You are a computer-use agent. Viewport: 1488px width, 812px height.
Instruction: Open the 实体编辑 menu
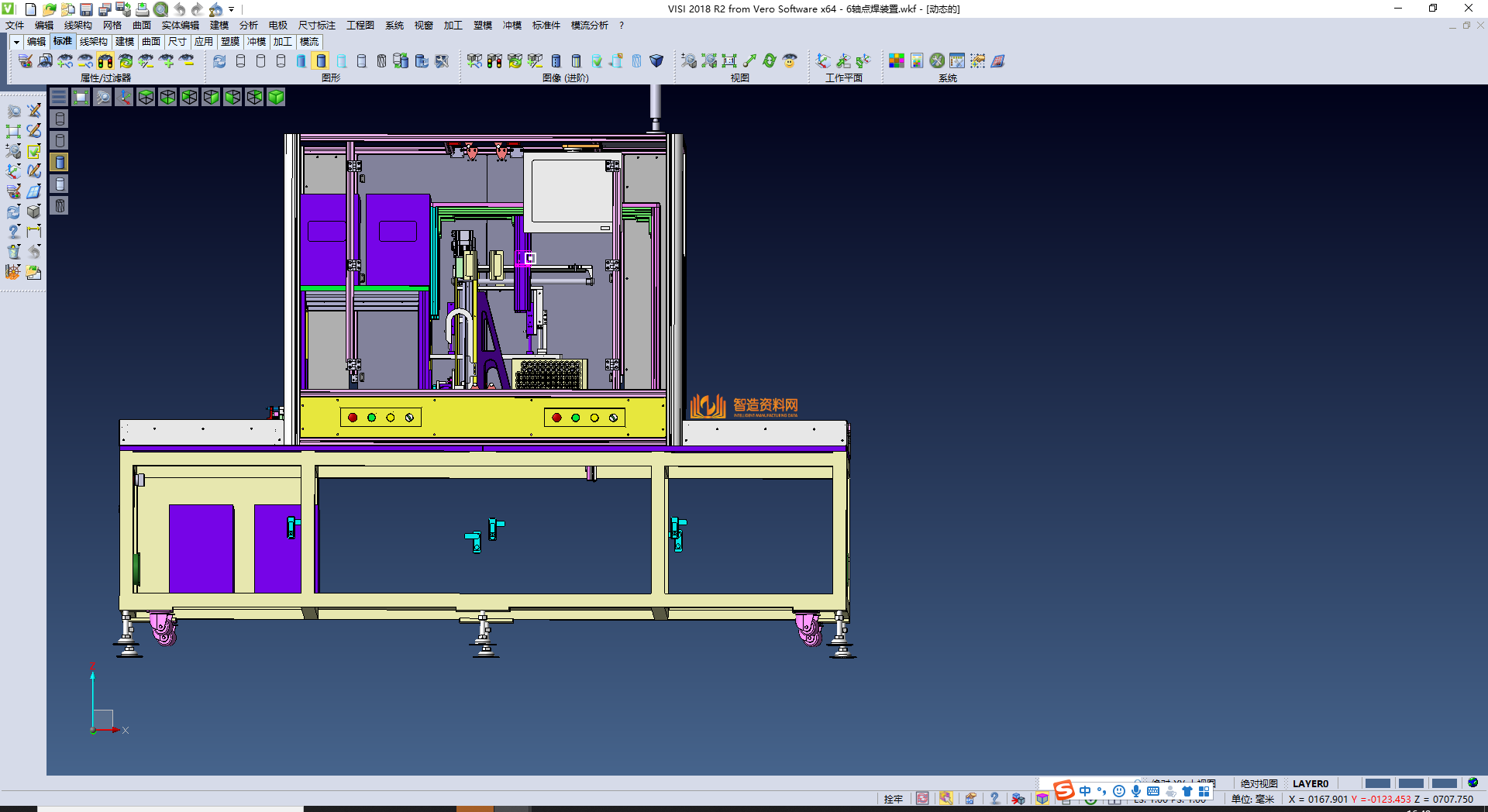pyautogui.click(x=180, y=26)
